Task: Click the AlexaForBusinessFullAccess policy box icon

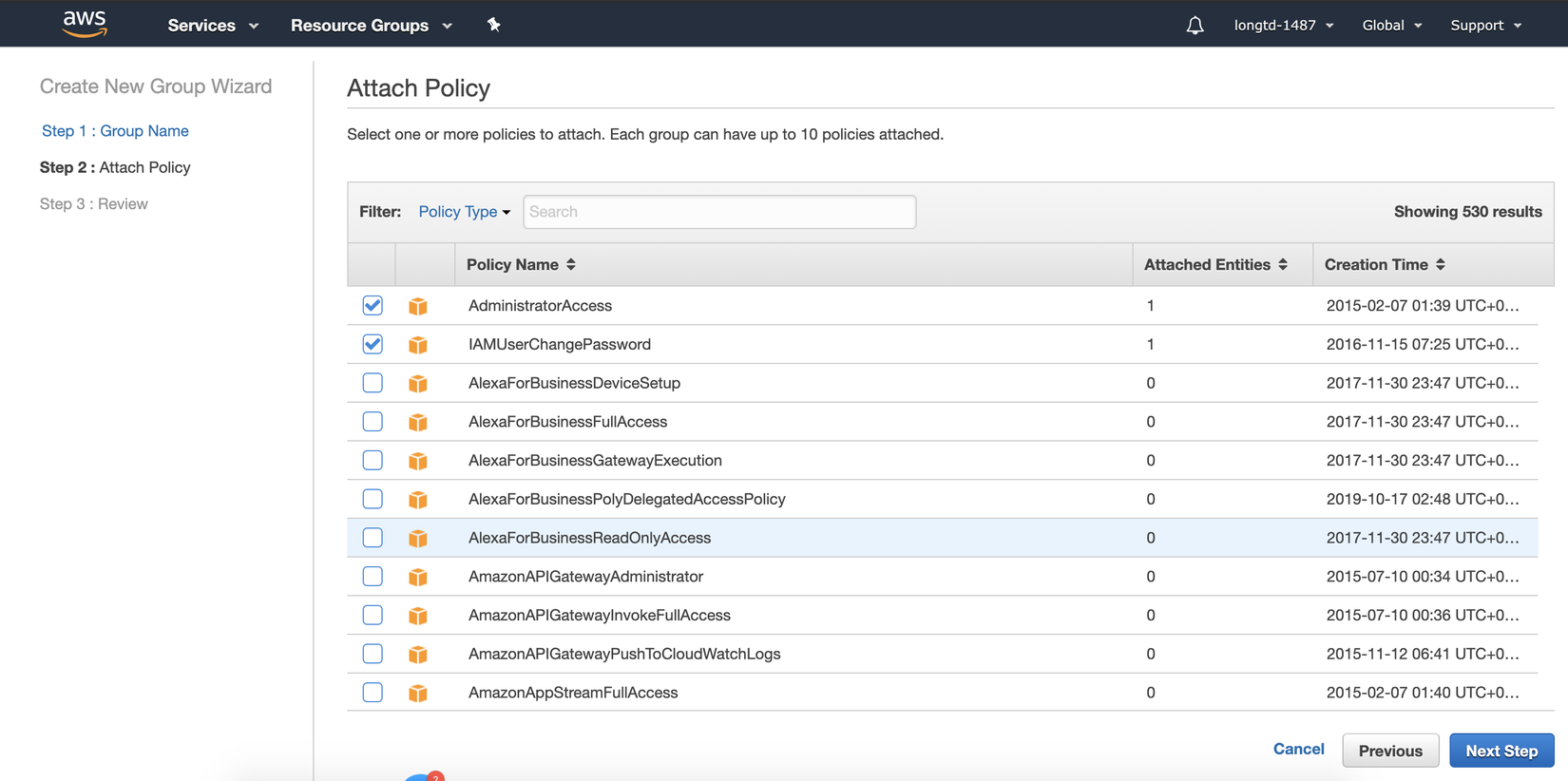Action: [x=418, y=422]
